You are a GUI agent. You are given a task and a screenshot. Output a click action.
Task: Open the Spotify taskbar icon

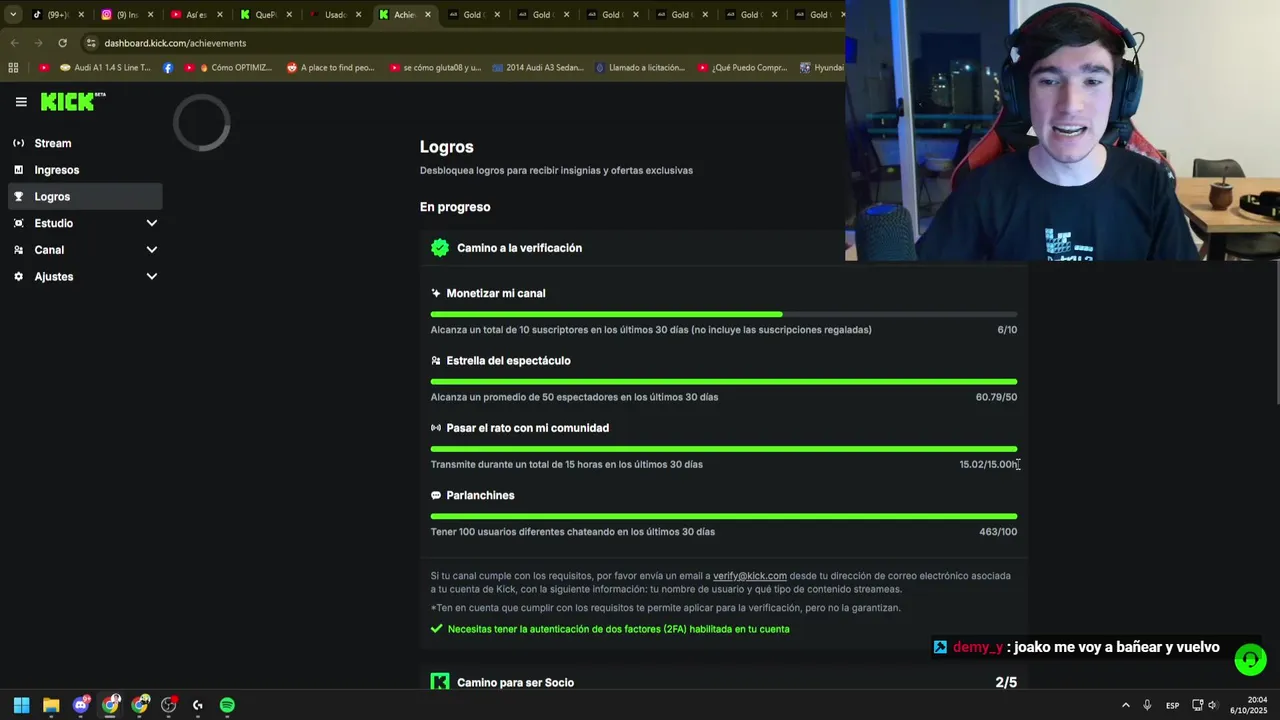pos(227,705)
